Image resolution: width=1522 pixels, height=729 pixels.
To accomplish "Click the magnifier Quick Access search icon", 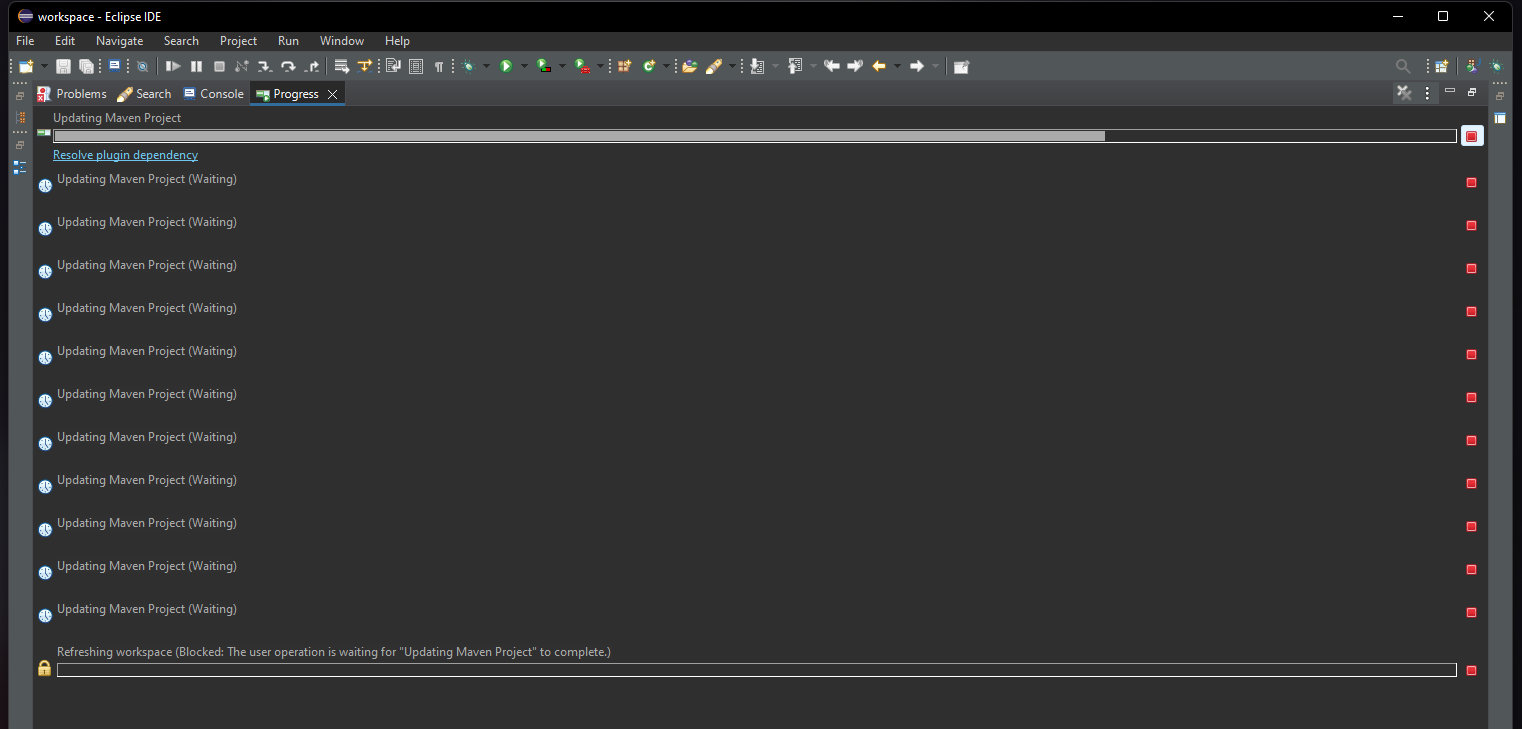I will pyautogui.click(x=1403, y=66).
